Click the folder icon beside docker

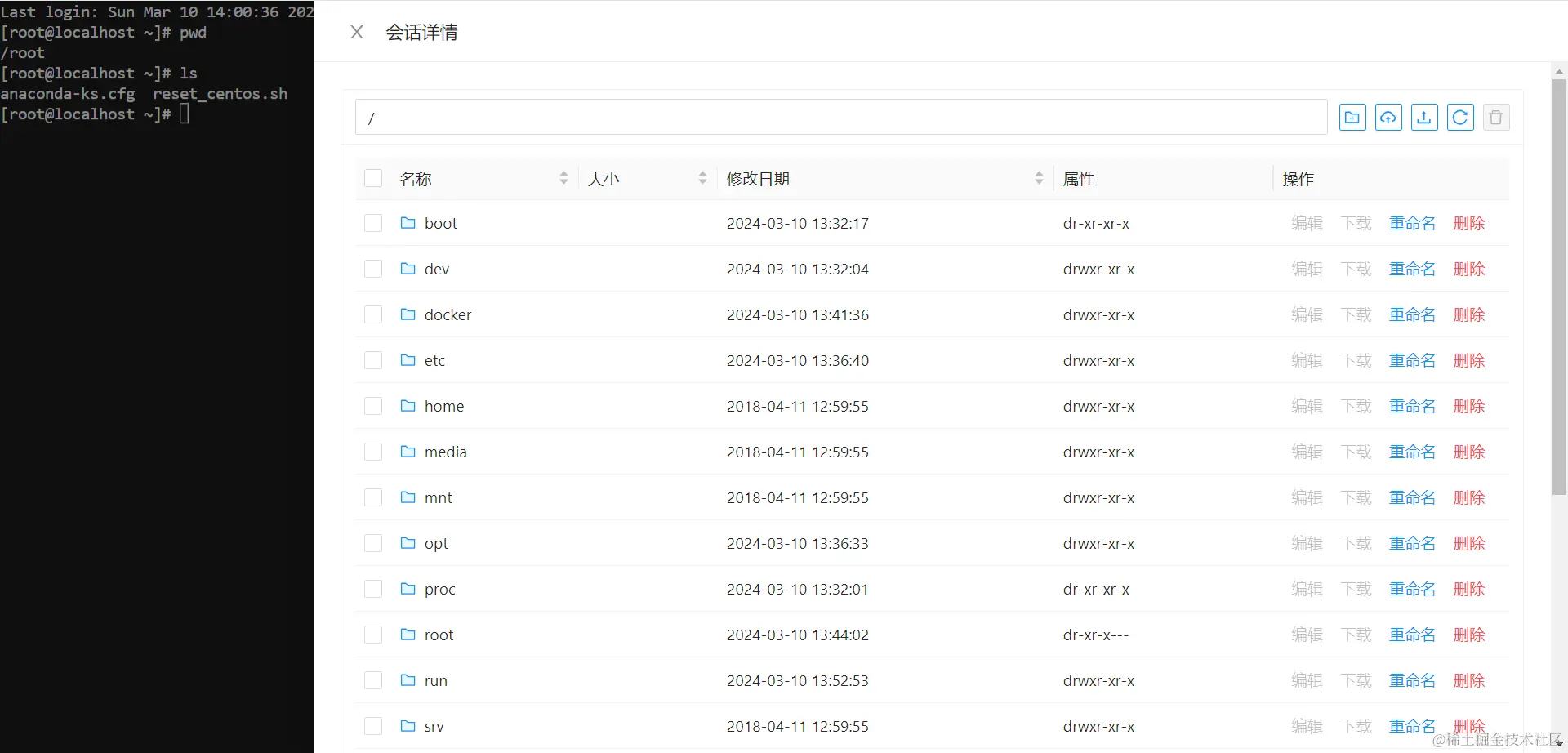click(408, 314)
